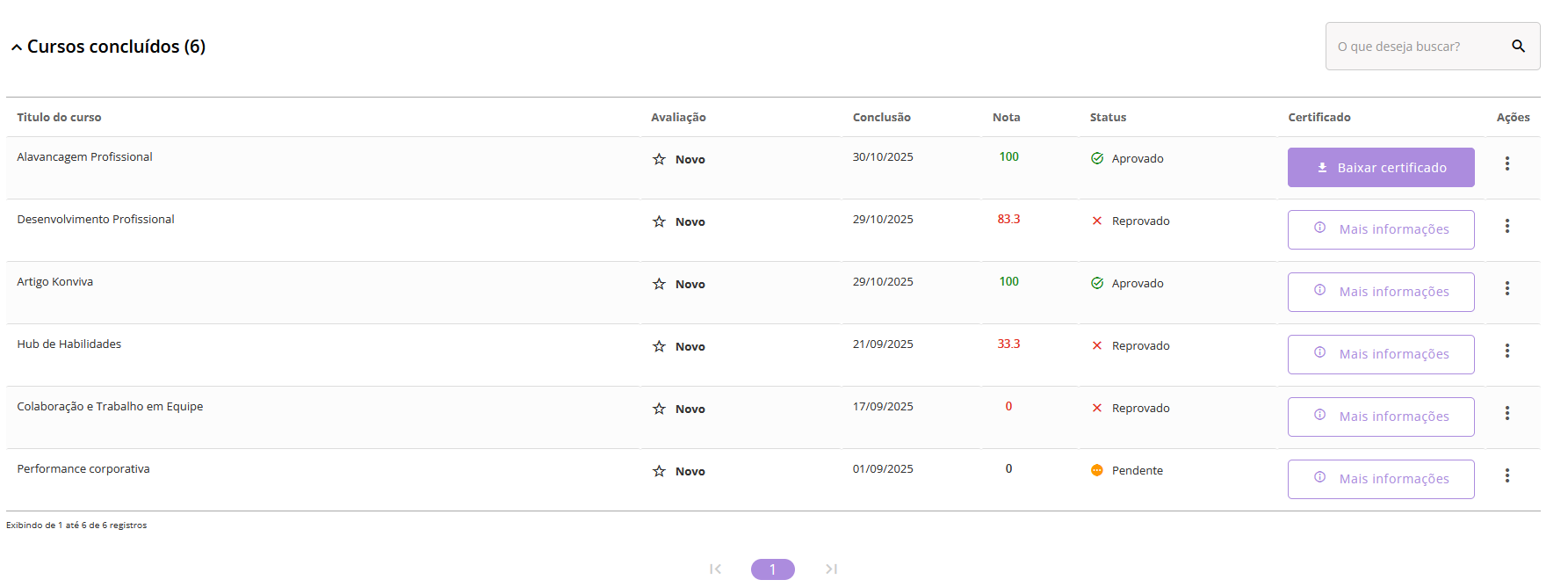This screenshot has height=587, width=1568.
Task: Open Mais informações for Performance corporativa
Action: click(1380, 479)
